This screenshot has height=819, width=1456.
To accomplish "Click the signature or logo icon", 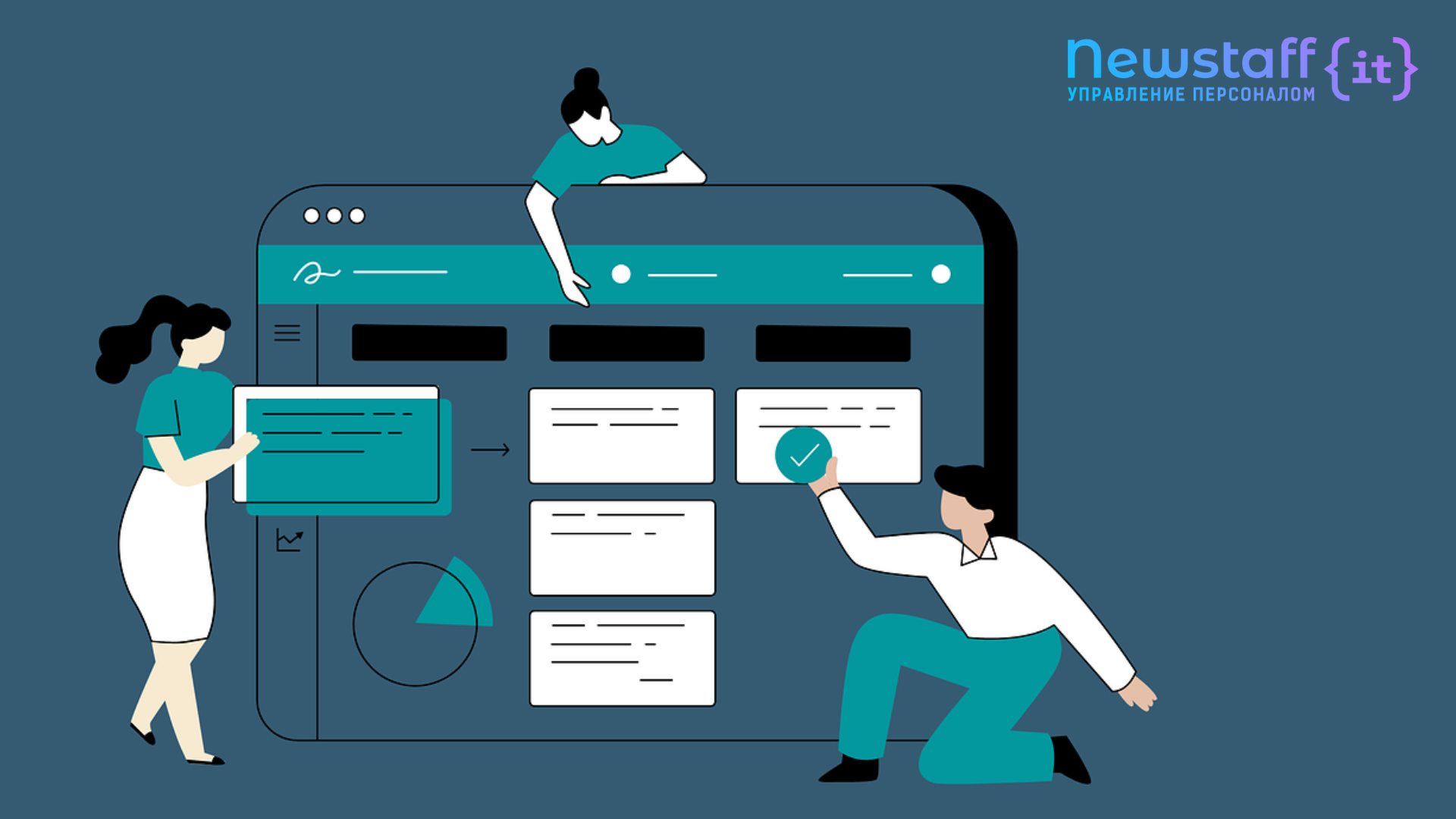I will point(308,273).
